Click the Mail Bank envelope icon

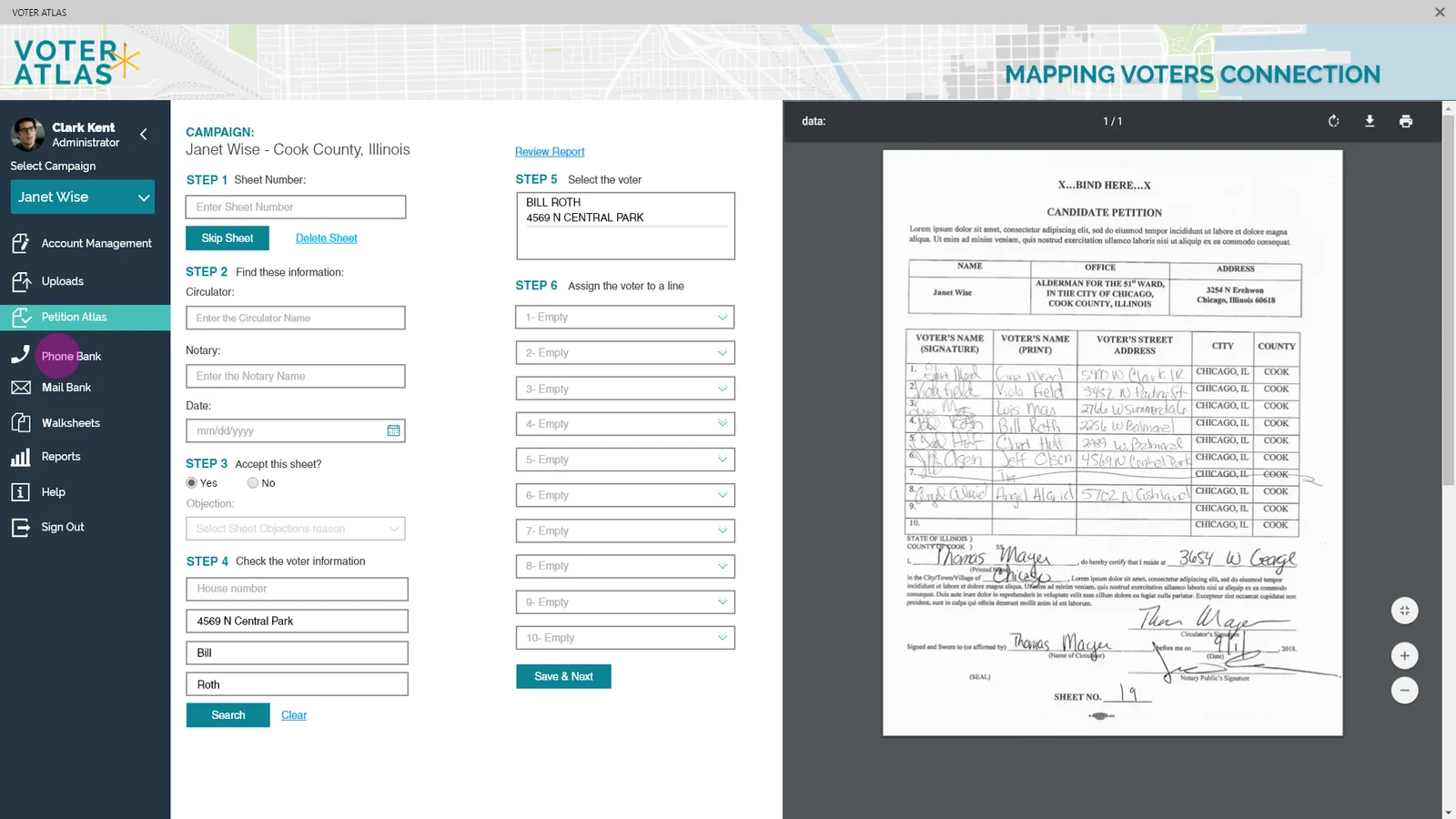[21, 388]
